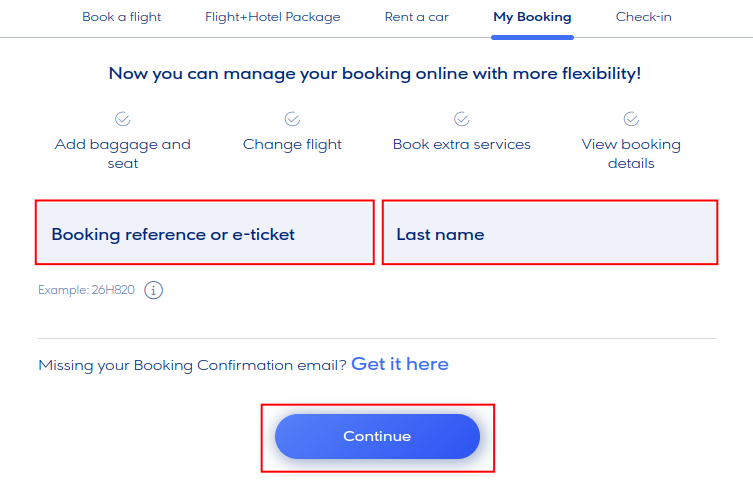
Task: Click the checkmark icon above Change flight
Action: click(x=292, y=119)
